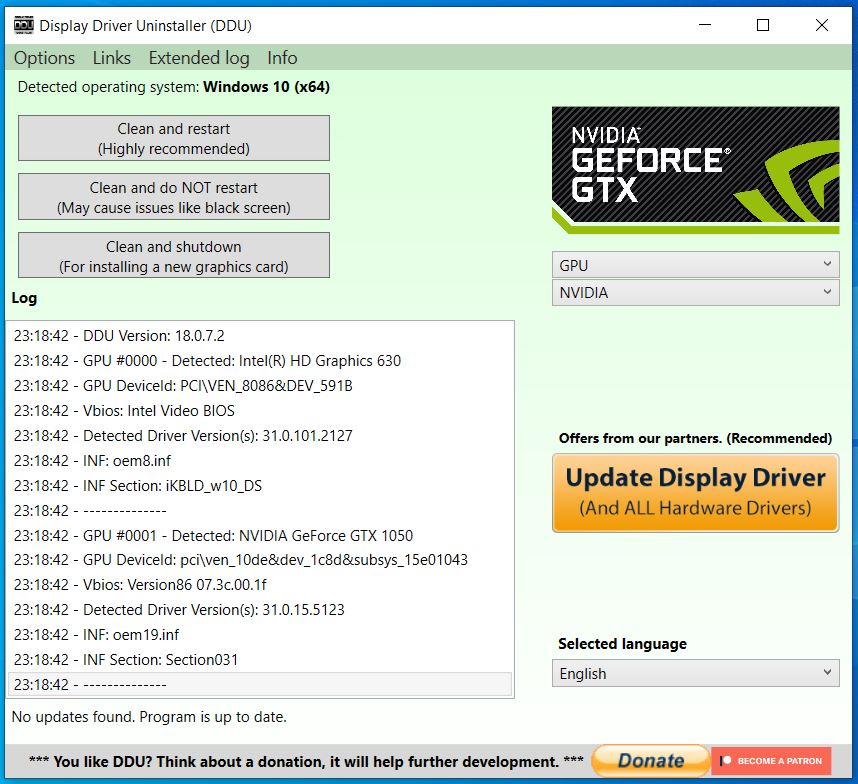Select log line 'Detected Driver Version(s): 31.0.15.5123'
858x784 pixels.
tap(260, 610)
